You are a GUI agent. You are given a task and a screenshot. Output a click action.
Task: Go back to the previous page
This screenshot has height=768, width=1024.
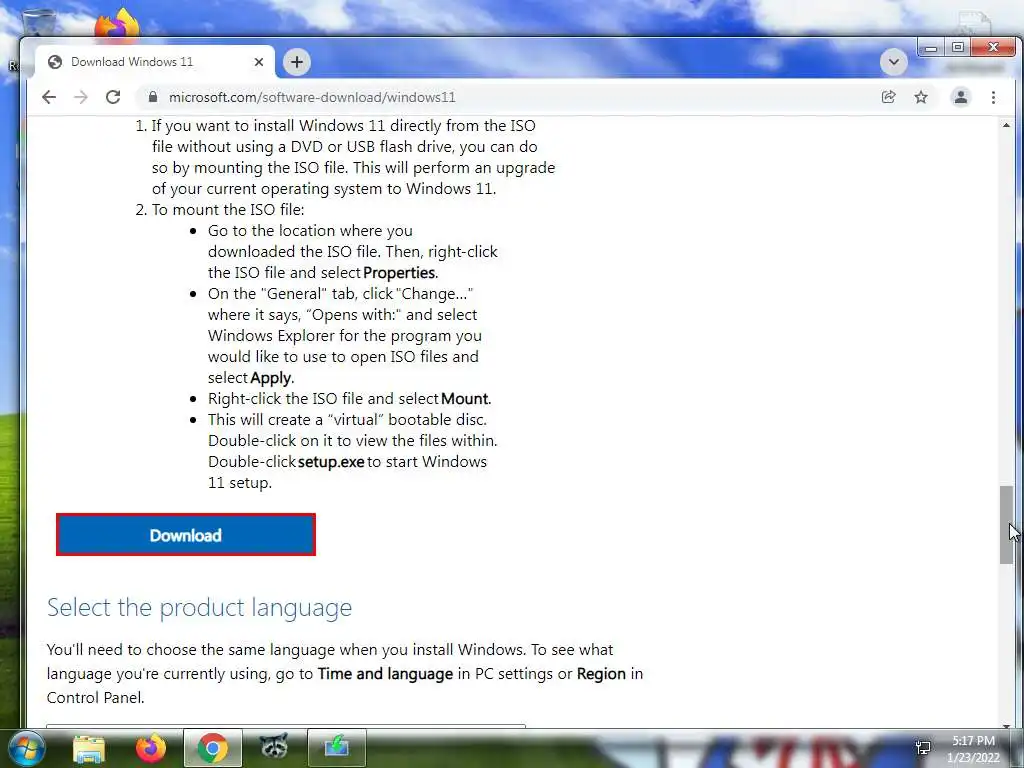pyautogui.click(x=49, y=97)
